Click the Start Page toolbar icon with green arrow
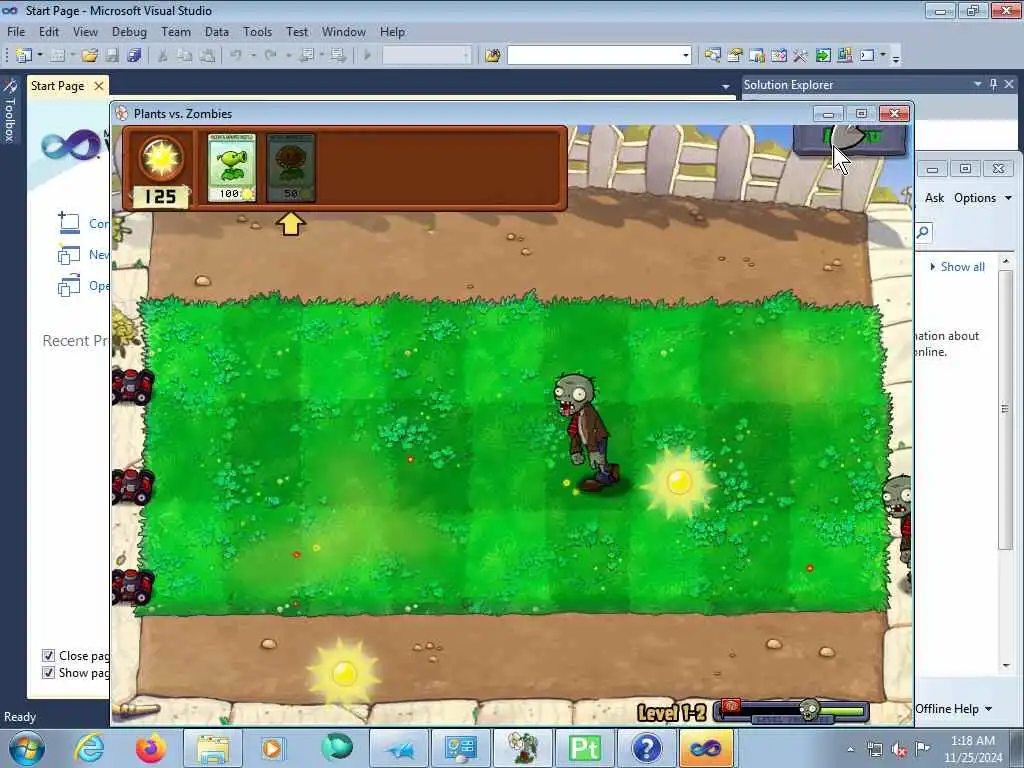The height and width of the screenshot is (768, 1024). click(823, 56)
